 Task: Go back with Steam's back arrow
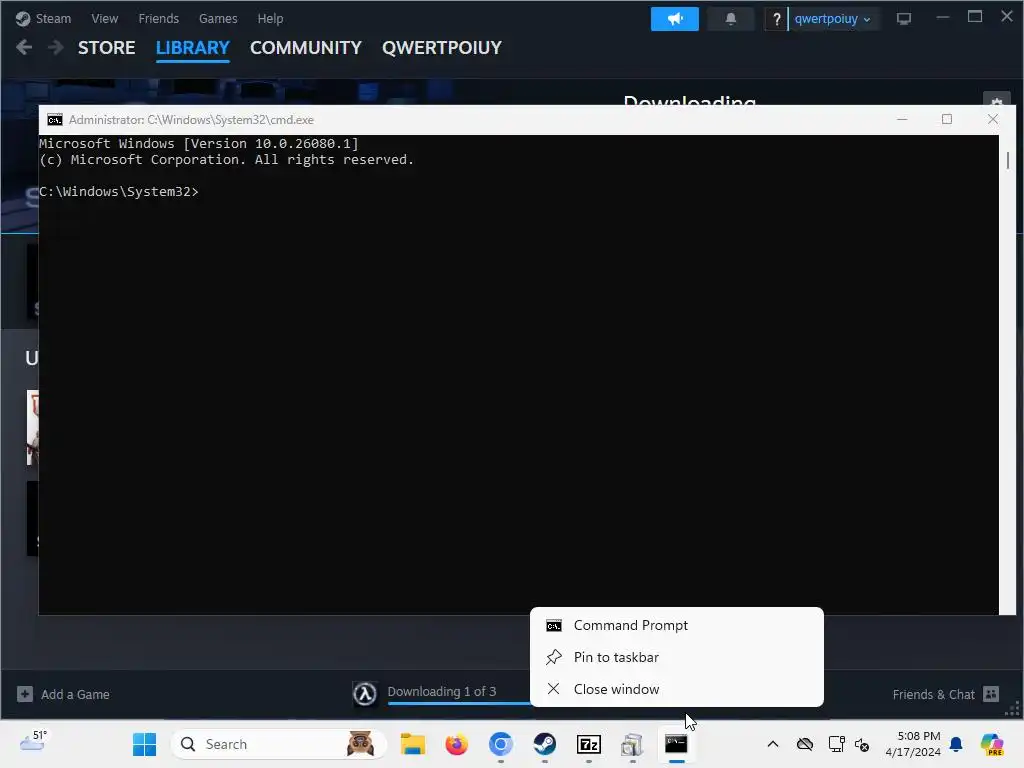pyautogui.click(x=24, y=47)
